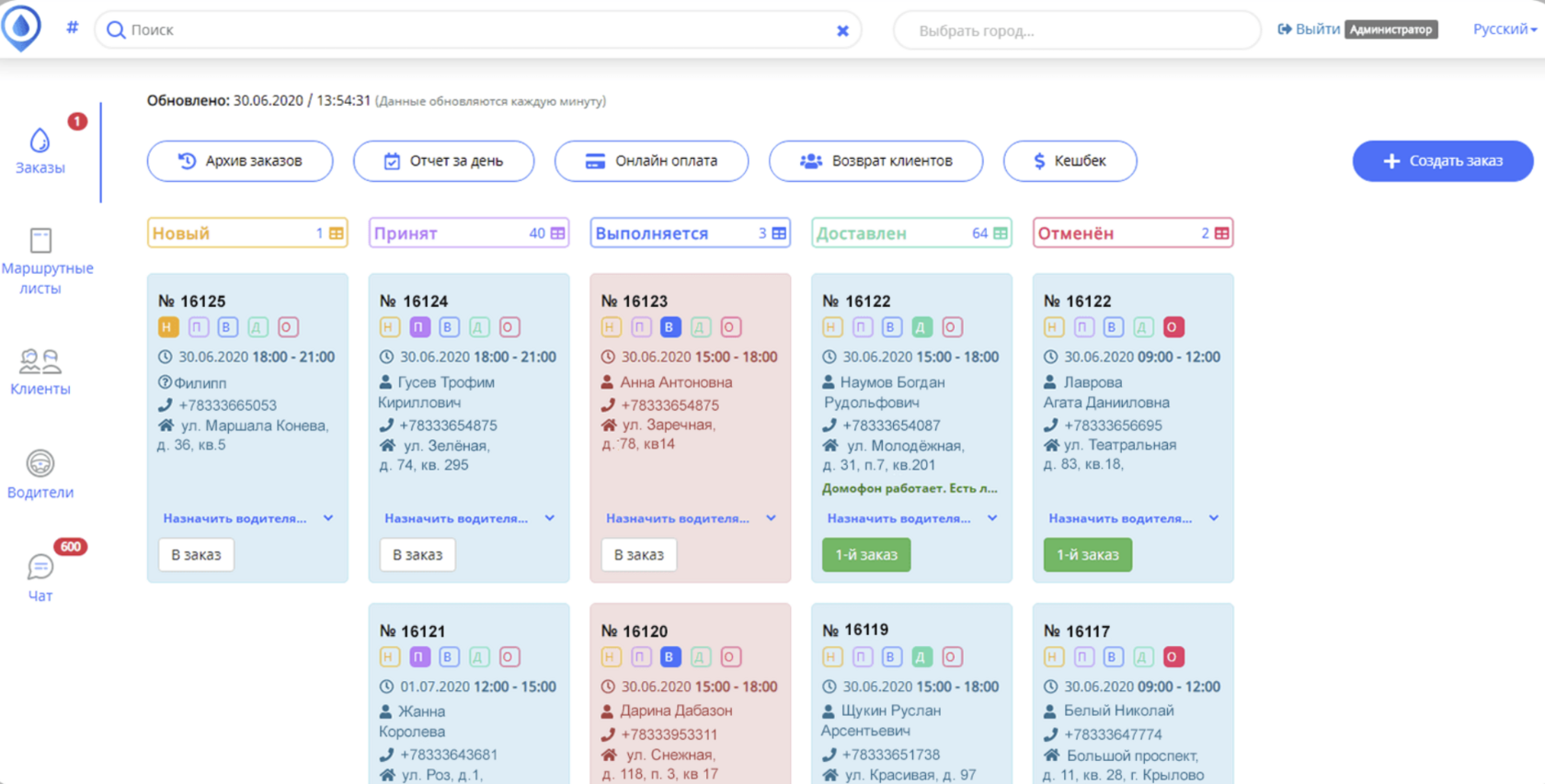This screenshot has height=784, width=1545.
Task: Select the Выполняется column tab
Action: pos(691,233)
